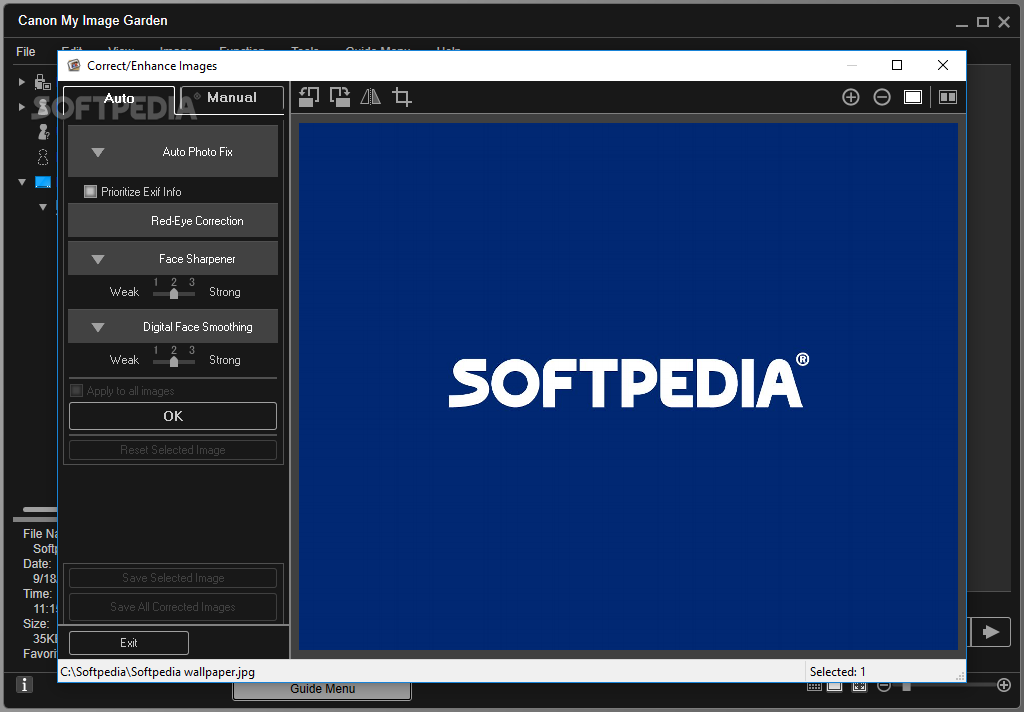The height and width of the screenshot is (712, 1024).
Task: Click the Correct/Enhance Images title icon
Action: tap(74, 65)
